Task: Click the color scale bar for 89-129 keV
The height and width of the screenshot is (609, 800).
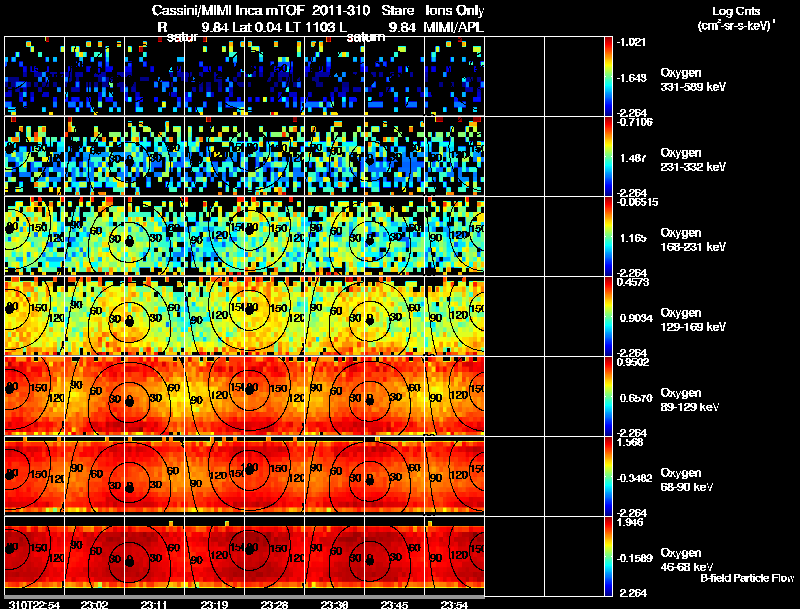Action: [x=608, y=396]
